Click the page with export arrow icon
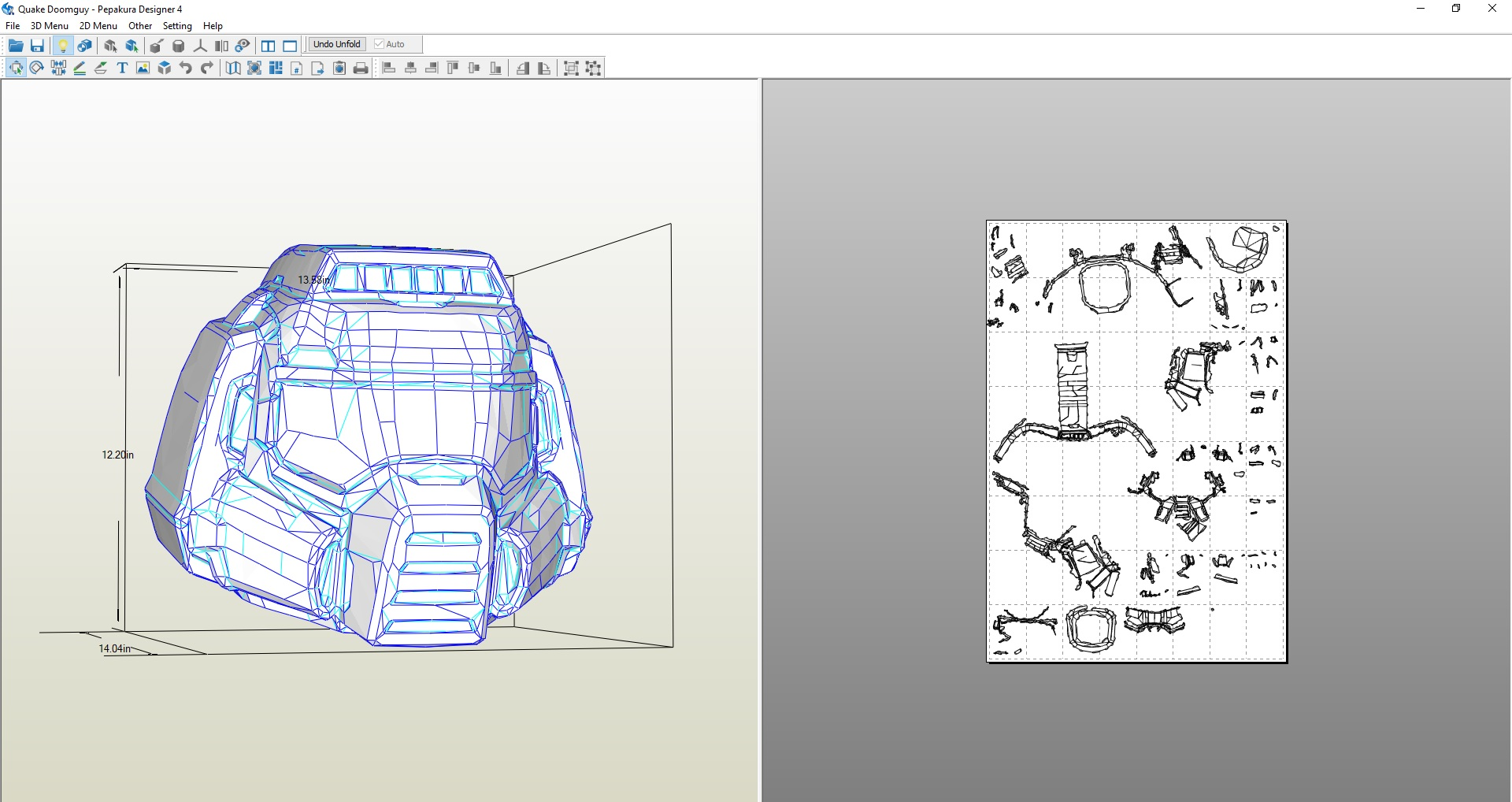1512x802 pixels. coord(318,68)
